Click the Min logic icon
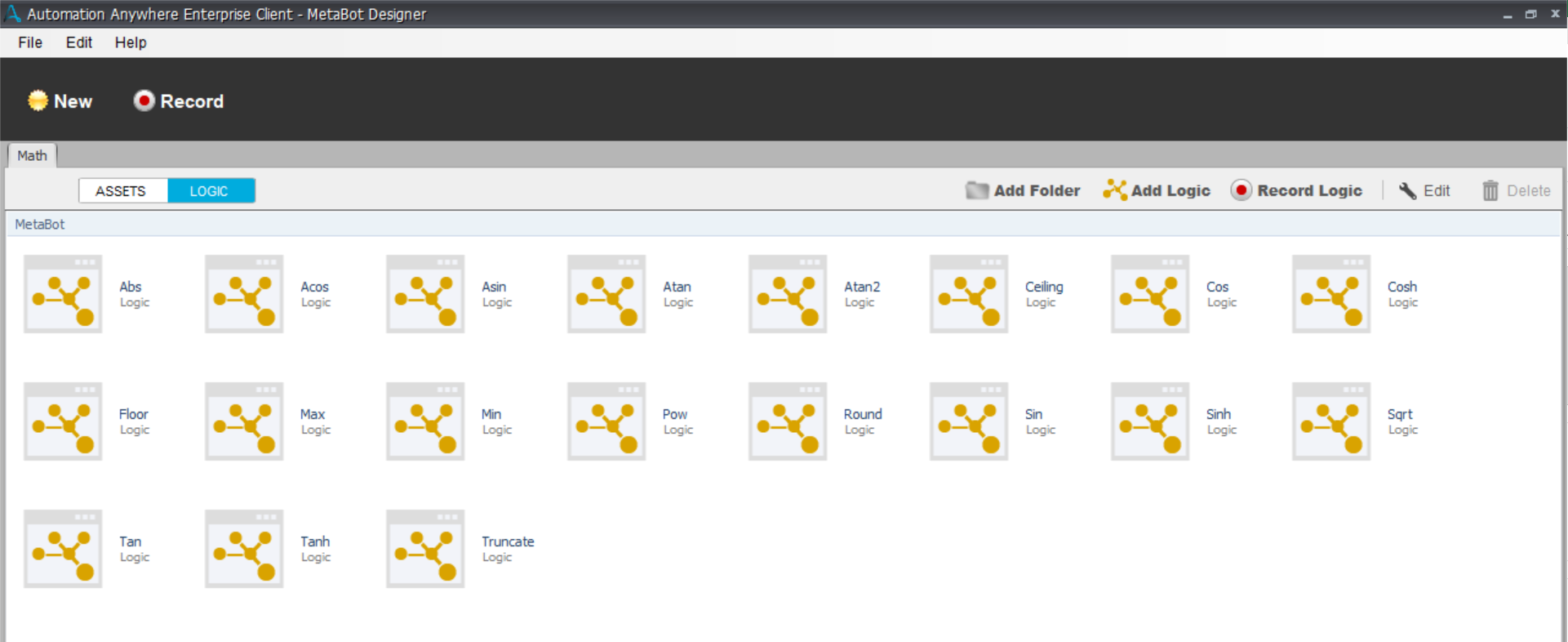Image resolution: width=1568 pixels, height=642 pixels. click(425, 421)
